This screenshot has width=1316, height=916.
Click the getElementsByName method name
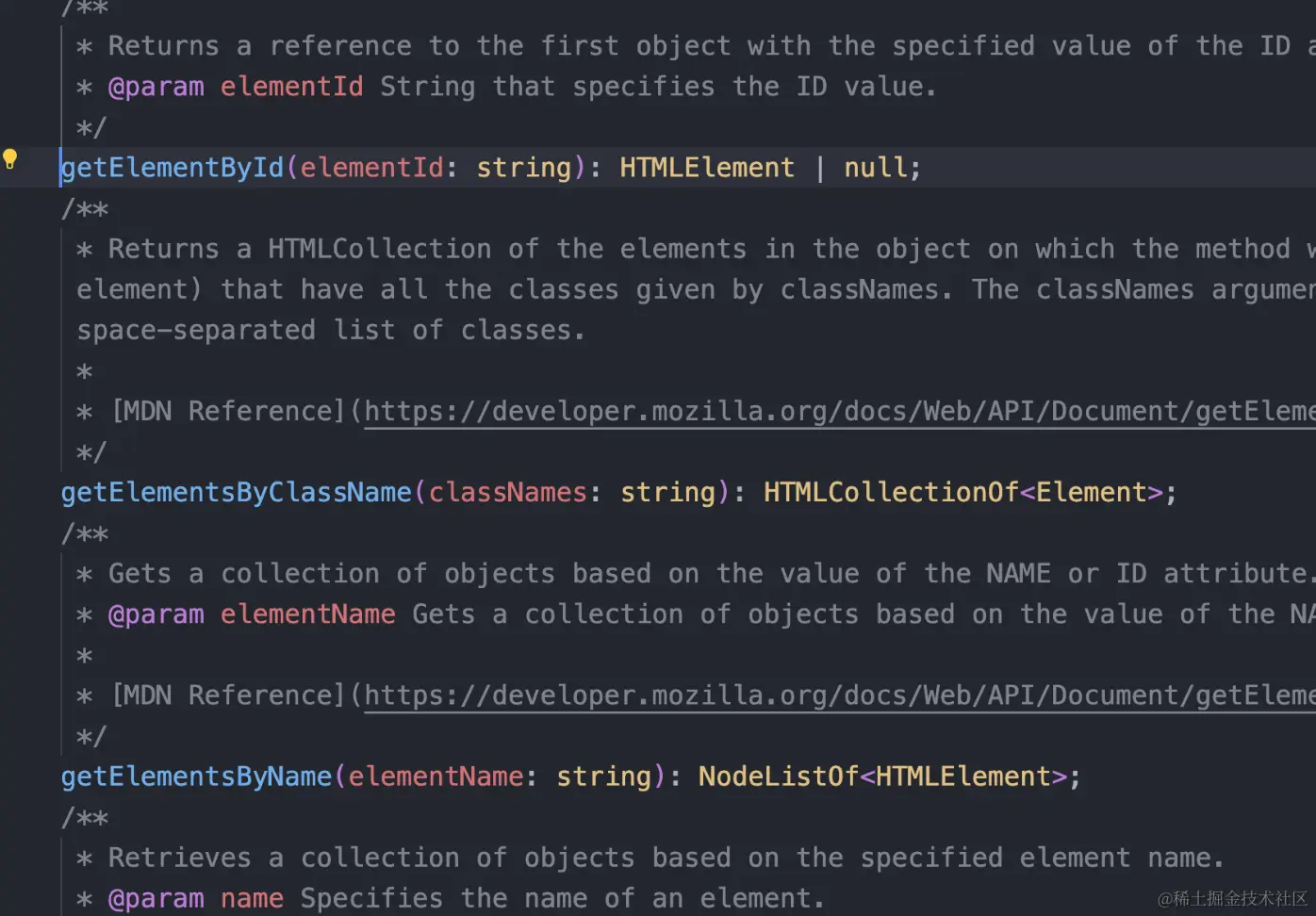(x=197, y=777)
